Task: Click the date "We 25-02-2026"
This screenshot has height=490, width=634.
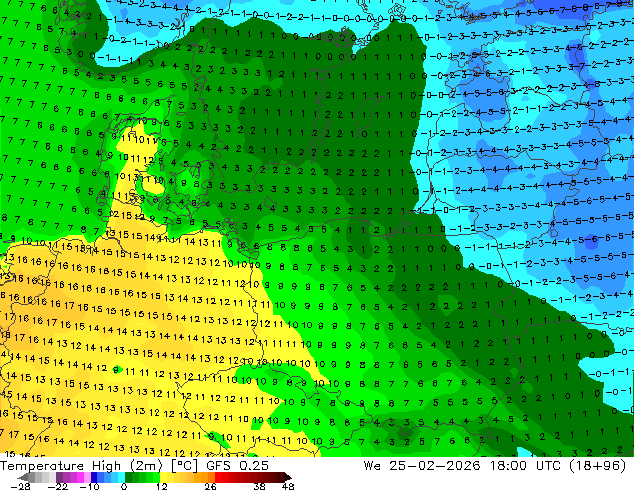Action: pyautogui.click(x=422, y=466)
